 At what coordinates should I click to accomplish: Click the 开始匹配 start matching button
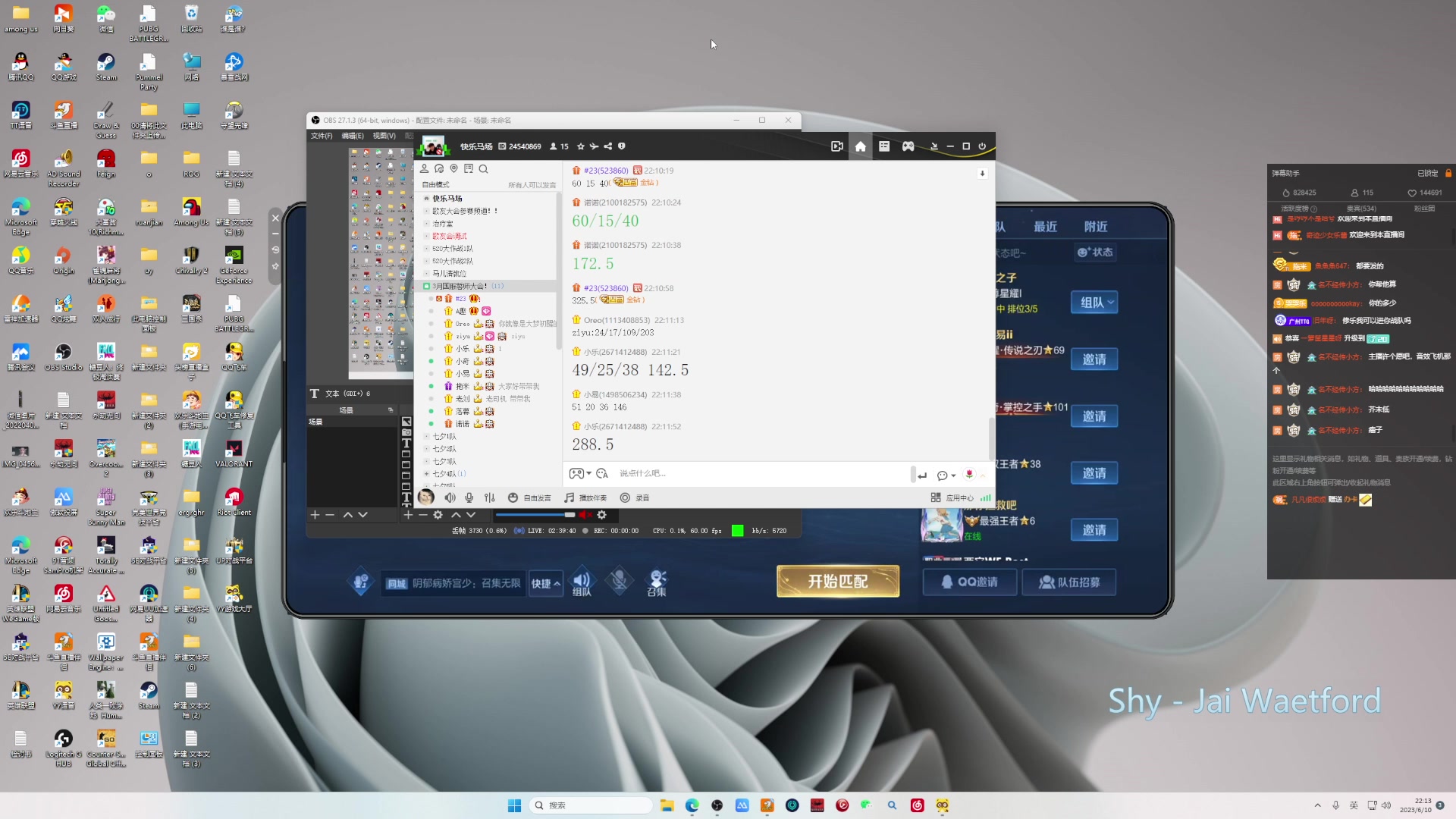[x=838, y=582]
